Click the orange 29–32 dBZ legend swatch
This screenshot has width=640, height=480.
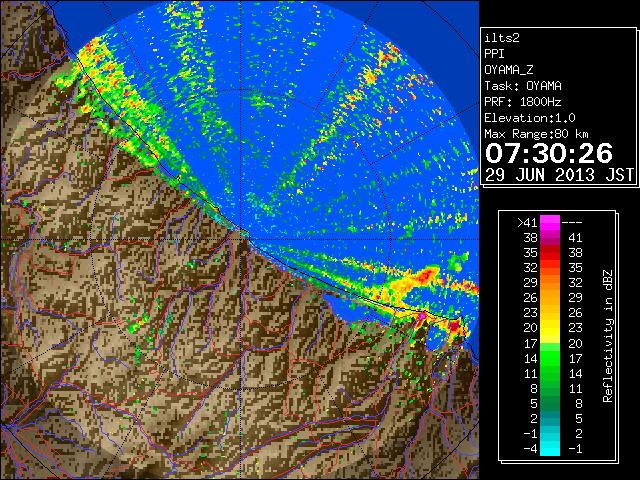tap(550, 283)
